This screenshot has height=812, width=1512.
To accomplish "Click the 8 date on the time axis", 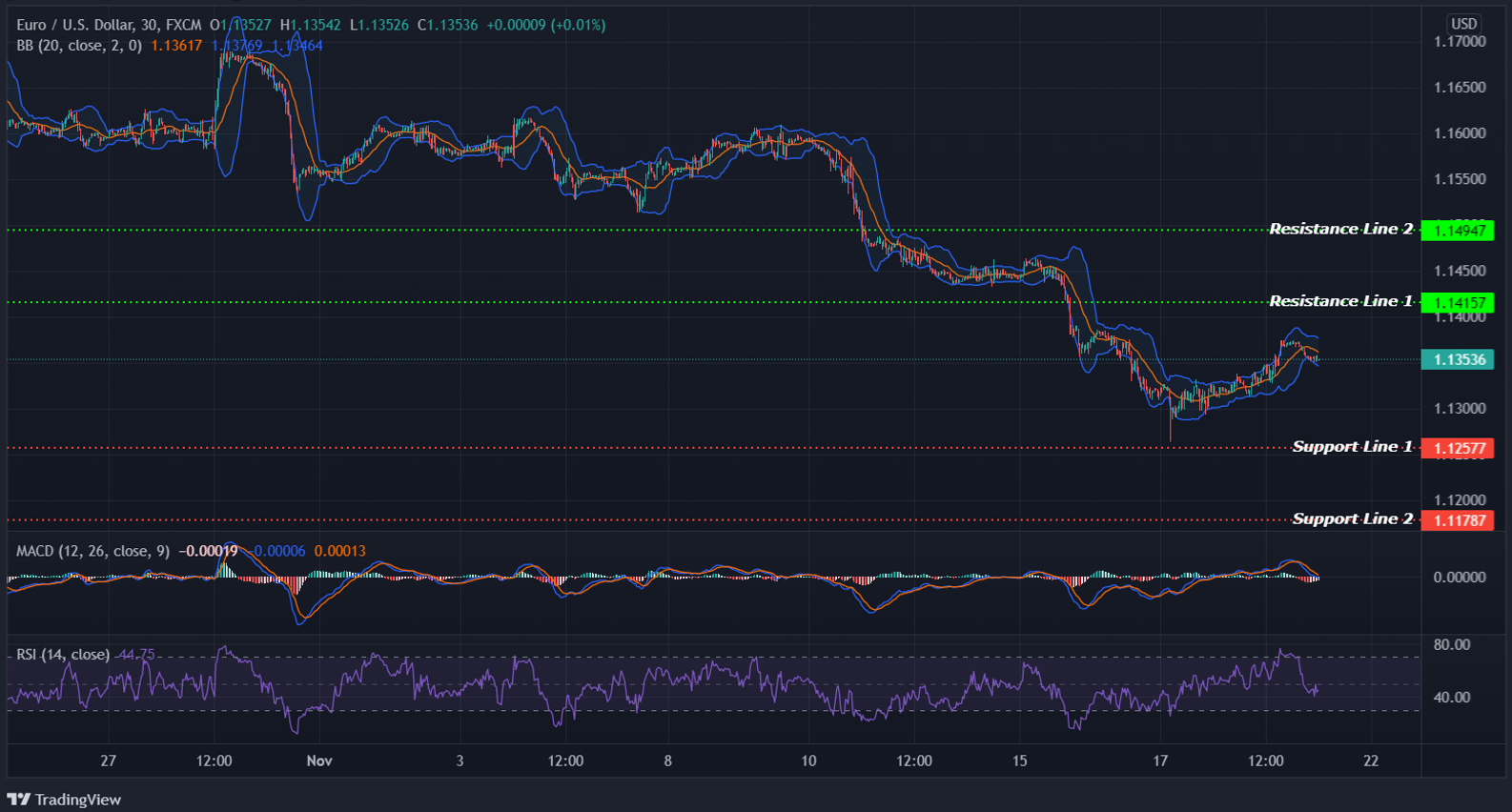I will click(x=668, y=761).
